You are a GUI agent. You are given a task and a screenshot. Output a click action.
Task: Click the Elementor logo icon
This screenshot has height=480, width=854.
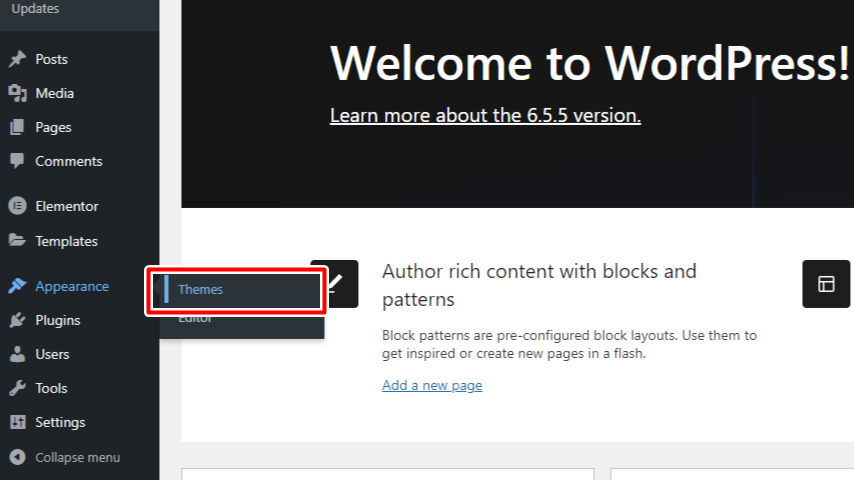click(17, 206)
